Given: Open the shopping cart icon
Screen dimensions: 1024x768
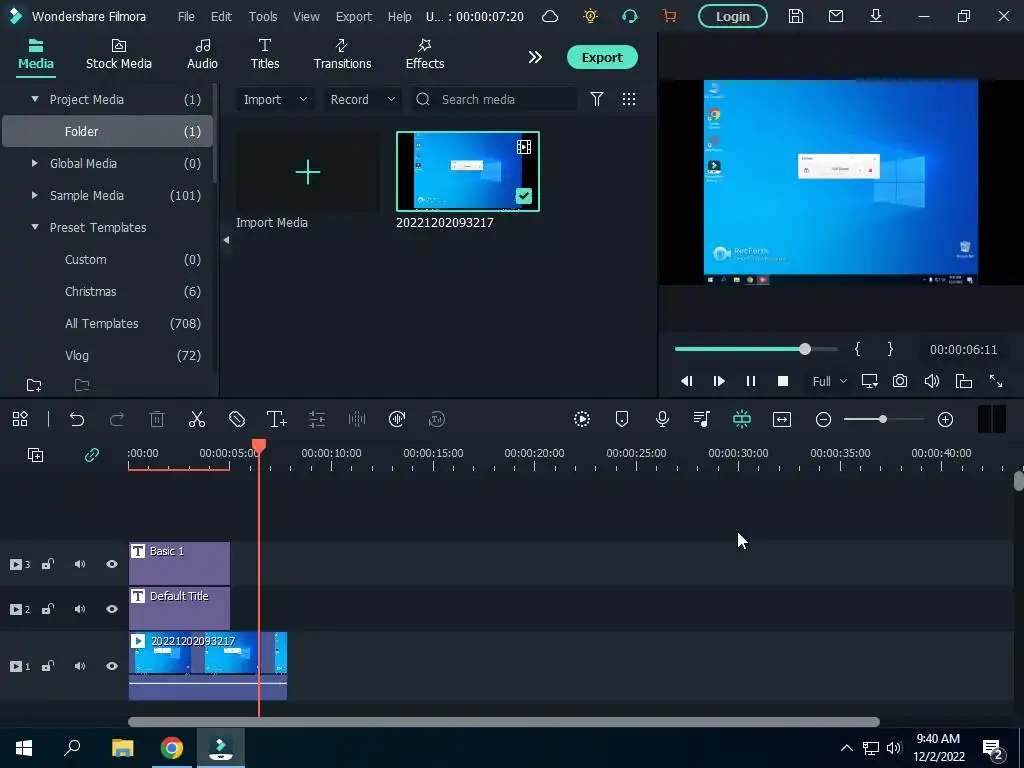Looking at the screenshot, I should [669, 16].
